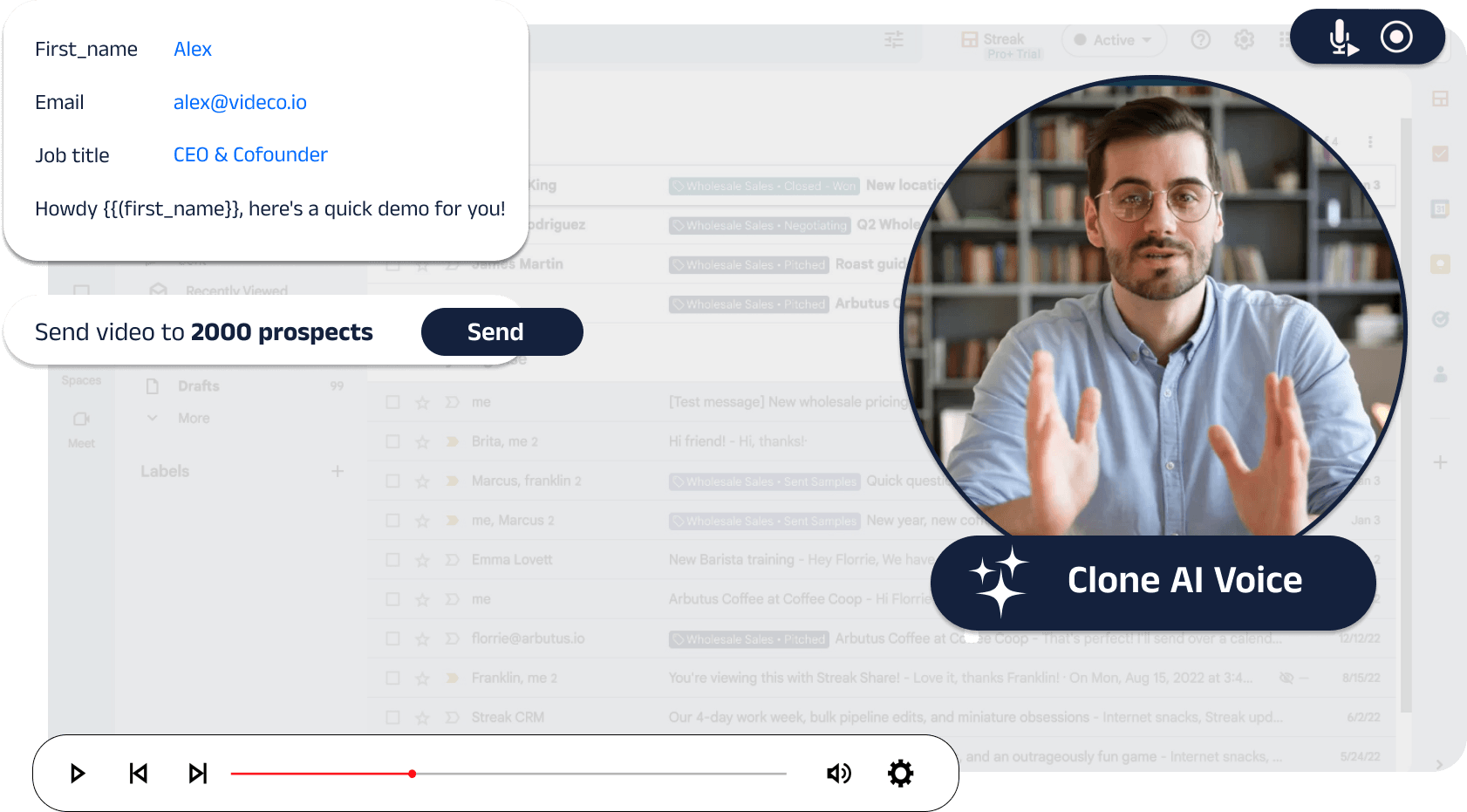The width and height of the screenshot is (1467, 812).
Task: Expand the Active status dropdown
Action: 1114,40
